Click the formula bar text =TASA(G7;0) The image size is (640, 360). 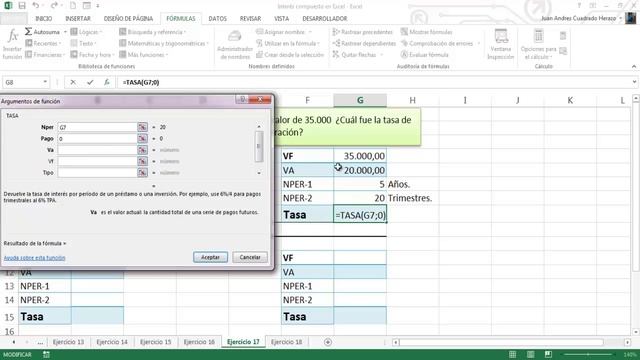pos(141,82)
